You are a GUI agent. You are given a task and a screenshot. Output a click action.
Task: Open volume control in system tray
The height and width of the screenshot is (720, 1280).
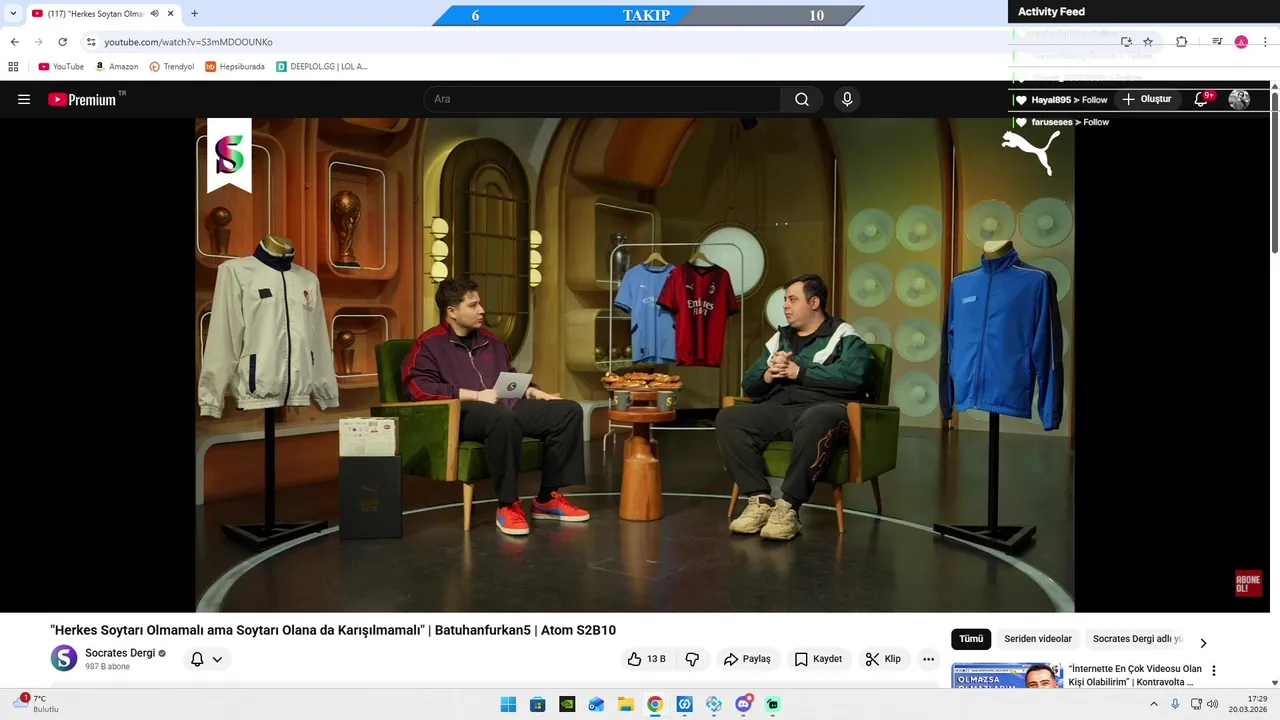(x=1212, y=704)
